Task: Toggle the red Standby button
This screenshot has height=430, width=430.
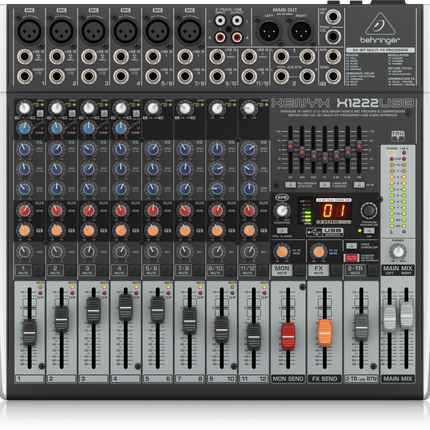Action: coord(351,258)
